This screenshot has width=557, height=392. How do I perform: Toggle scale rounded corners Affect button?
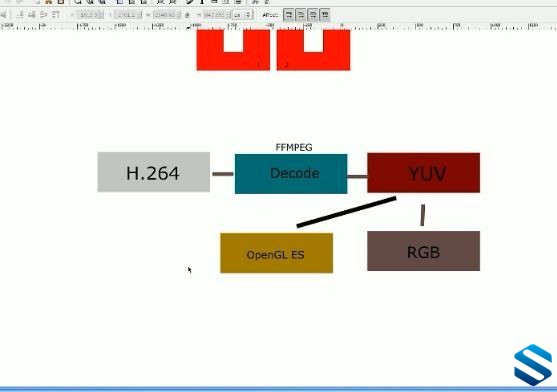click(x=301, y=15)
